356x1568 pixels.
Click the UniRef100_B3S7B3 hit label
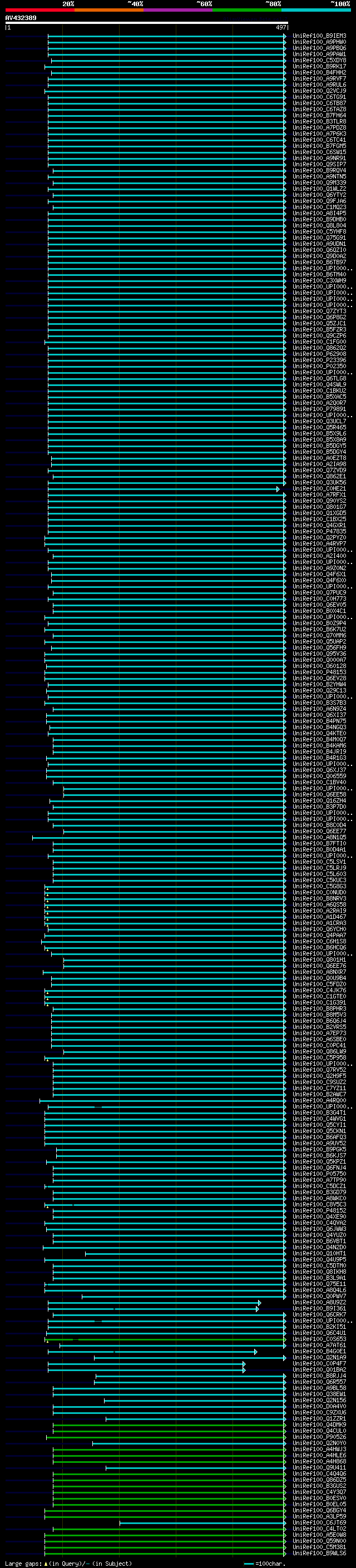[x=319, y=703]
